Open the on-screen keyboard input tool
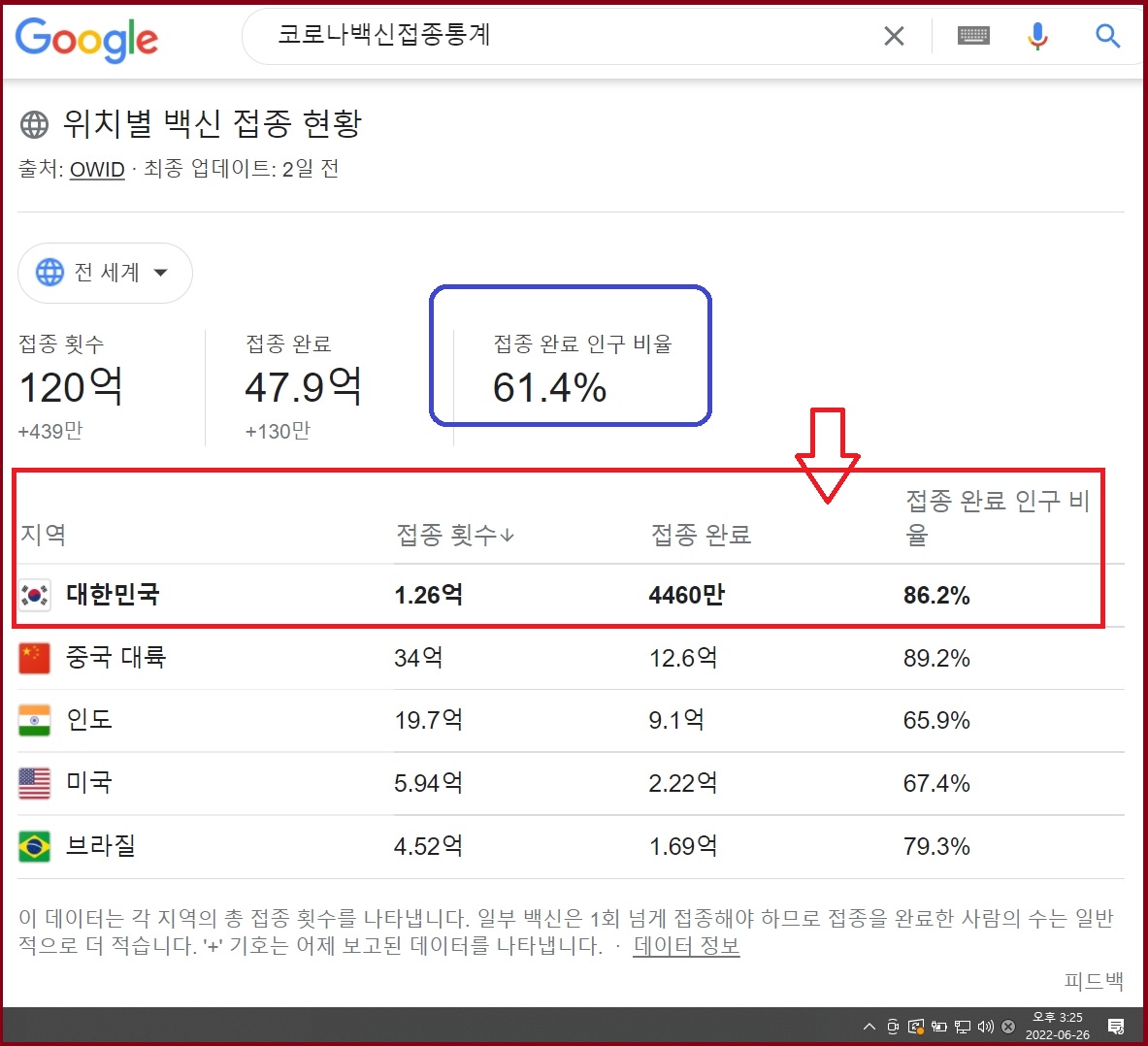This screenshot has height=1046, width=1148. pos(973,35)
